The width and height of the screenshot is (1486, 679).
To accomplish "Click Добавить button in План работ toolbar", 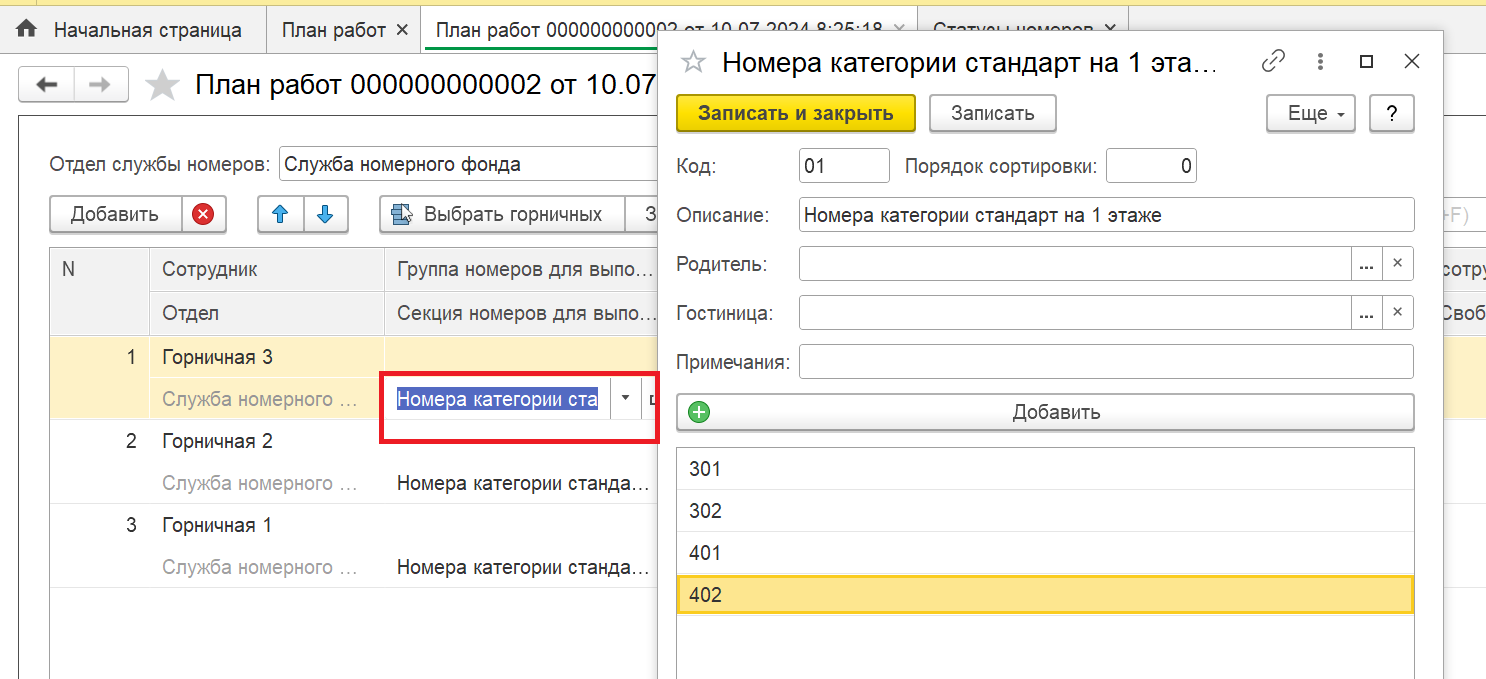I will 115,214.
